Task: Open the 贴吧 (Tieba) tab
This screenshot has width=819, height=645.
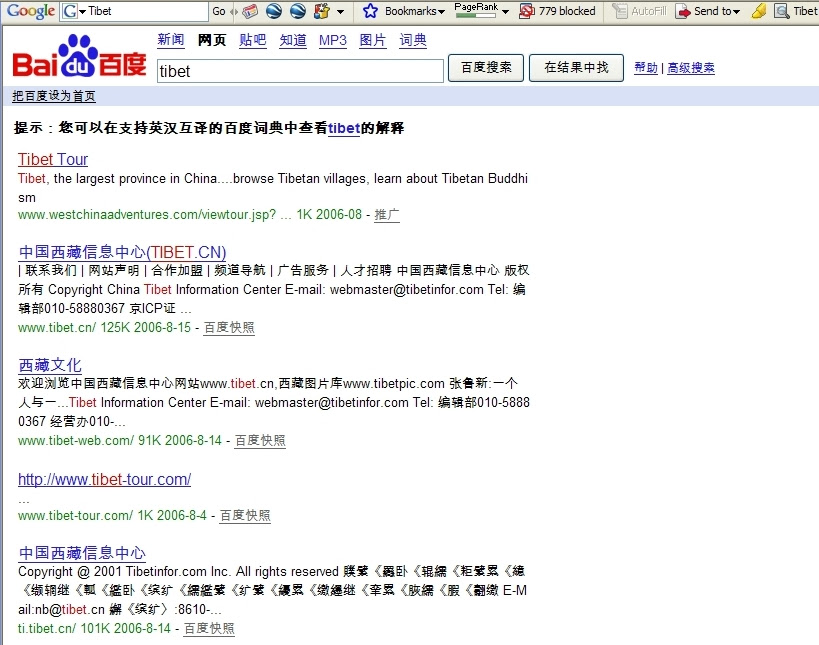Action: point(253,40)
